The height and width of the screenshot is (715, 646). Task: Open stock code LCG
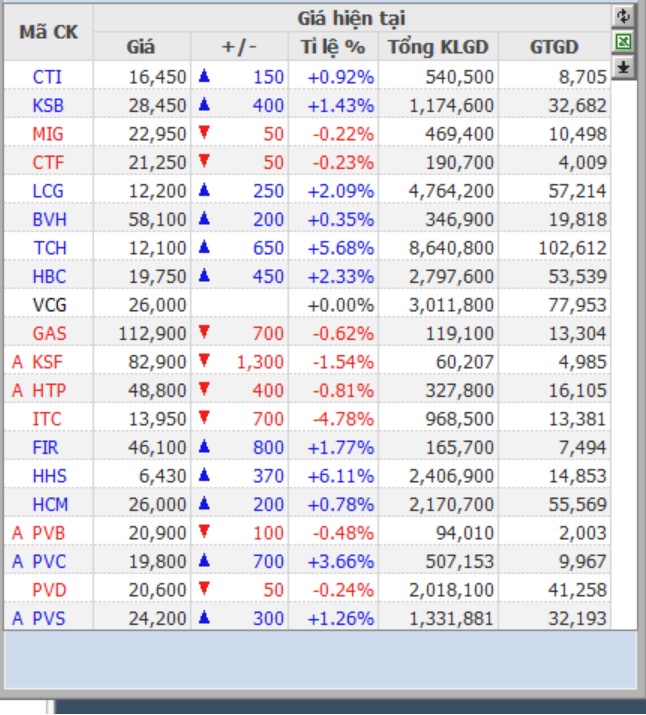(x=48, y=191)
